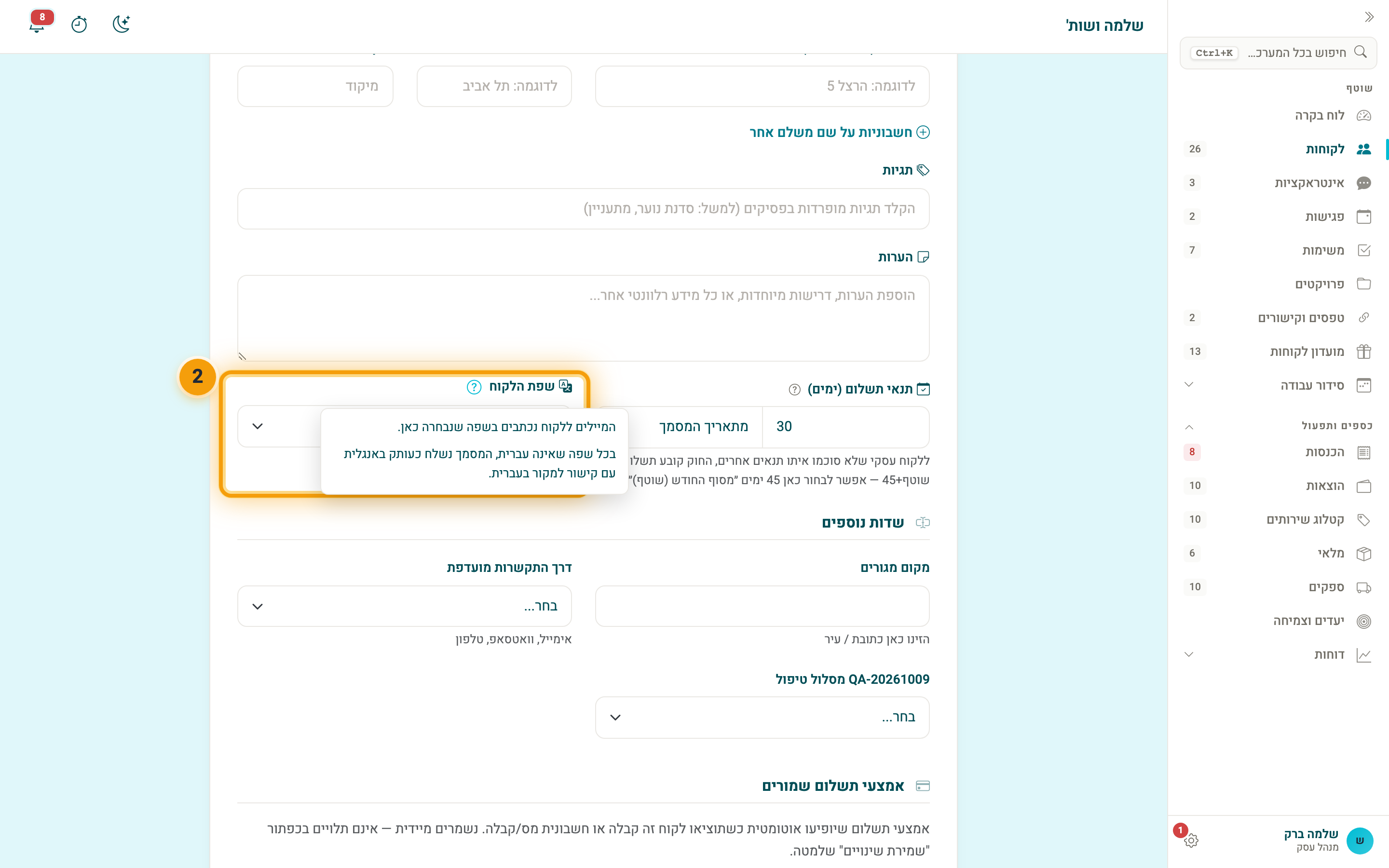Go to משימות in the sidebar
Screen dimensions: 1389x868
tap(1278, 250)
